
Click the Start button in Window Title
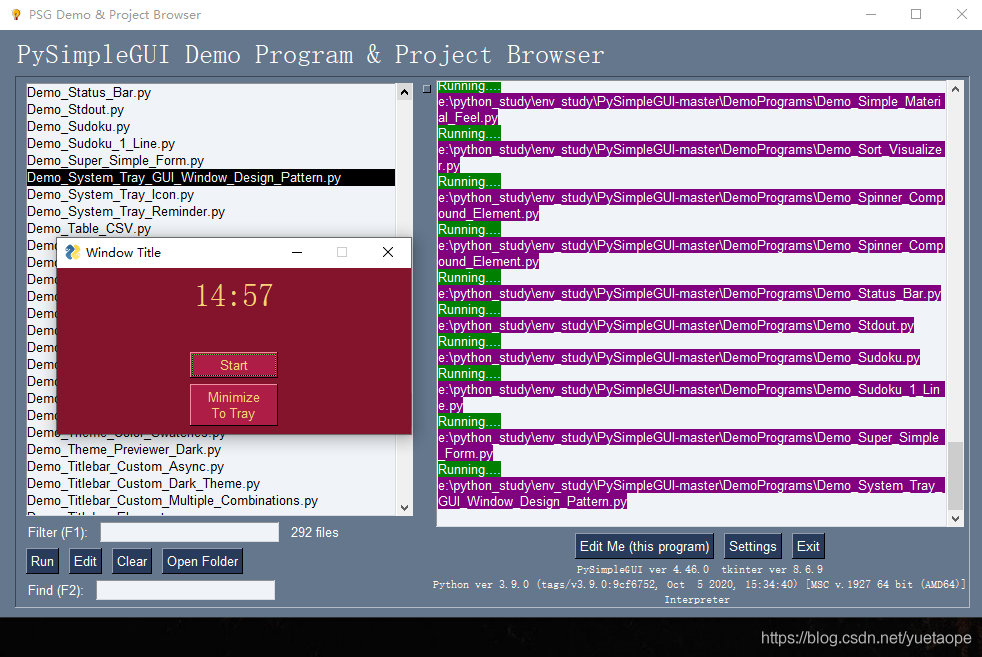[x=234, y=365]
